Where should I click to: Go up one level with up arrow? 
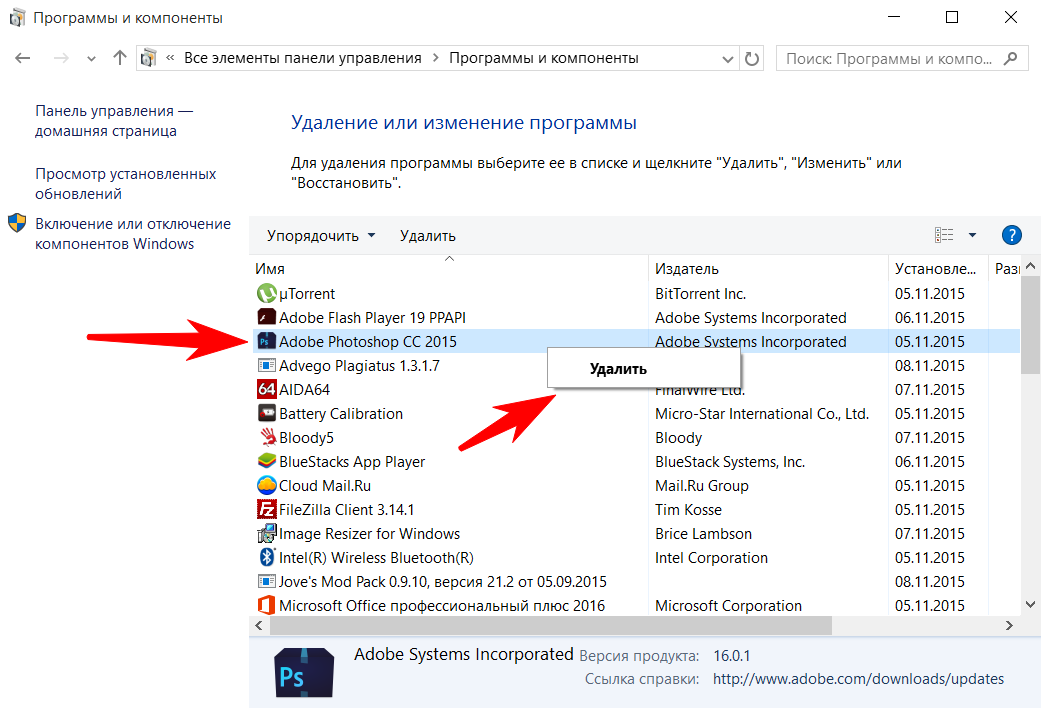120,58
